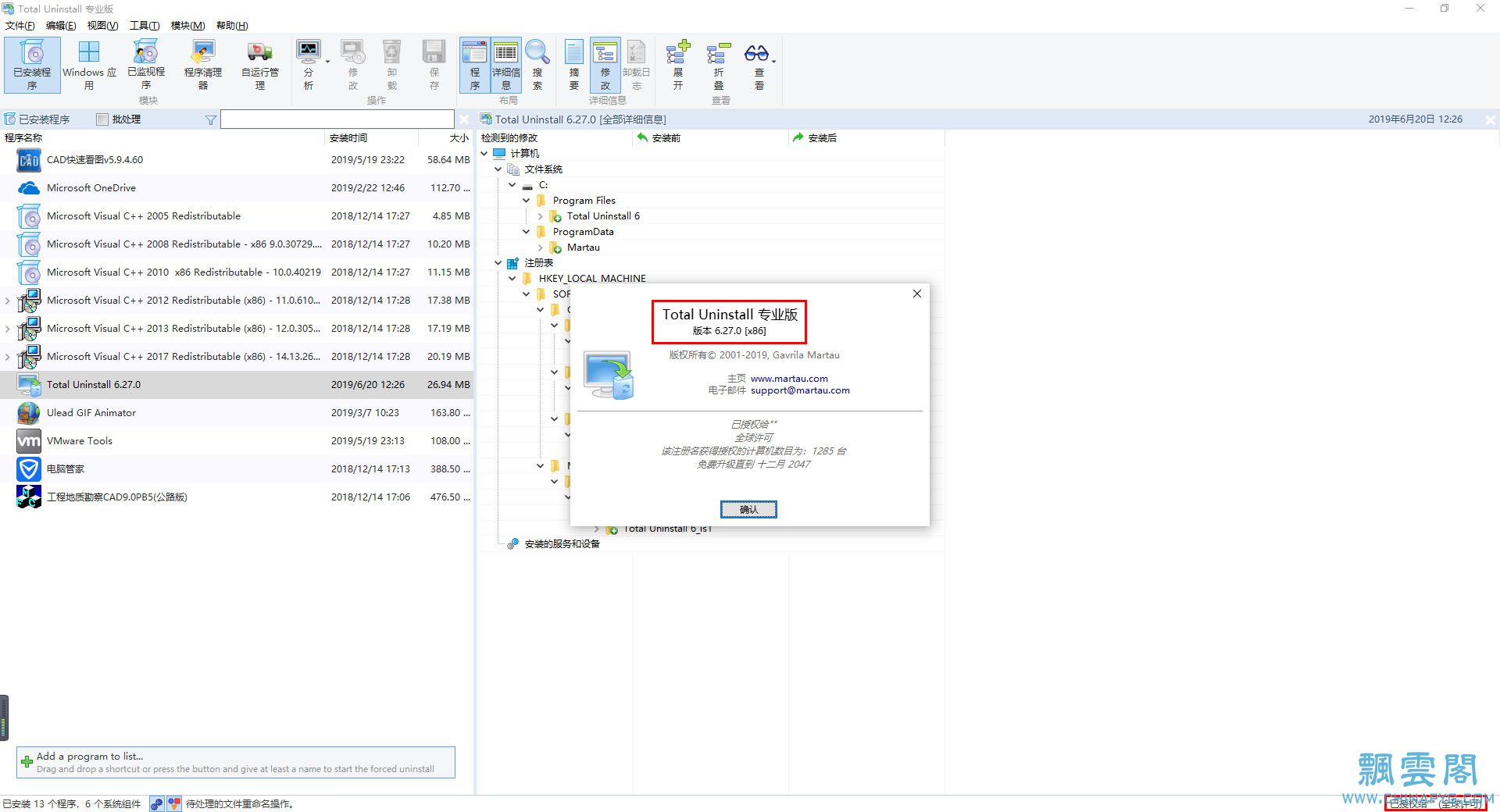Image resolution: width=1500 pixels, height=812 pixels.
Task: Expand the Martau folder node
Action: coord(541,248)
